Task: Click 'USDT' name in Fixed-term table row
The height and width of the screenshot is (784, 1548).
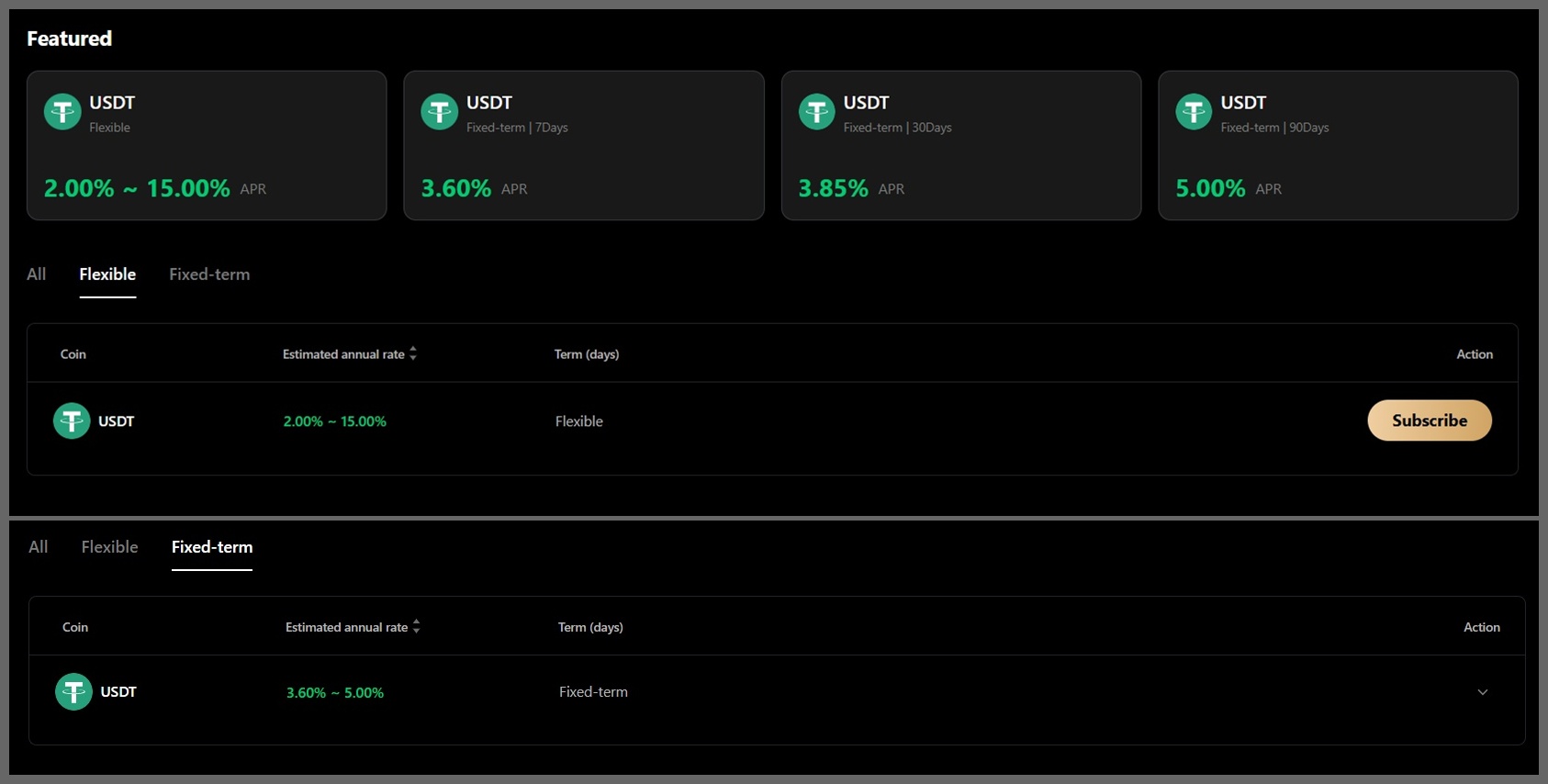Action: tap(118, 692)
